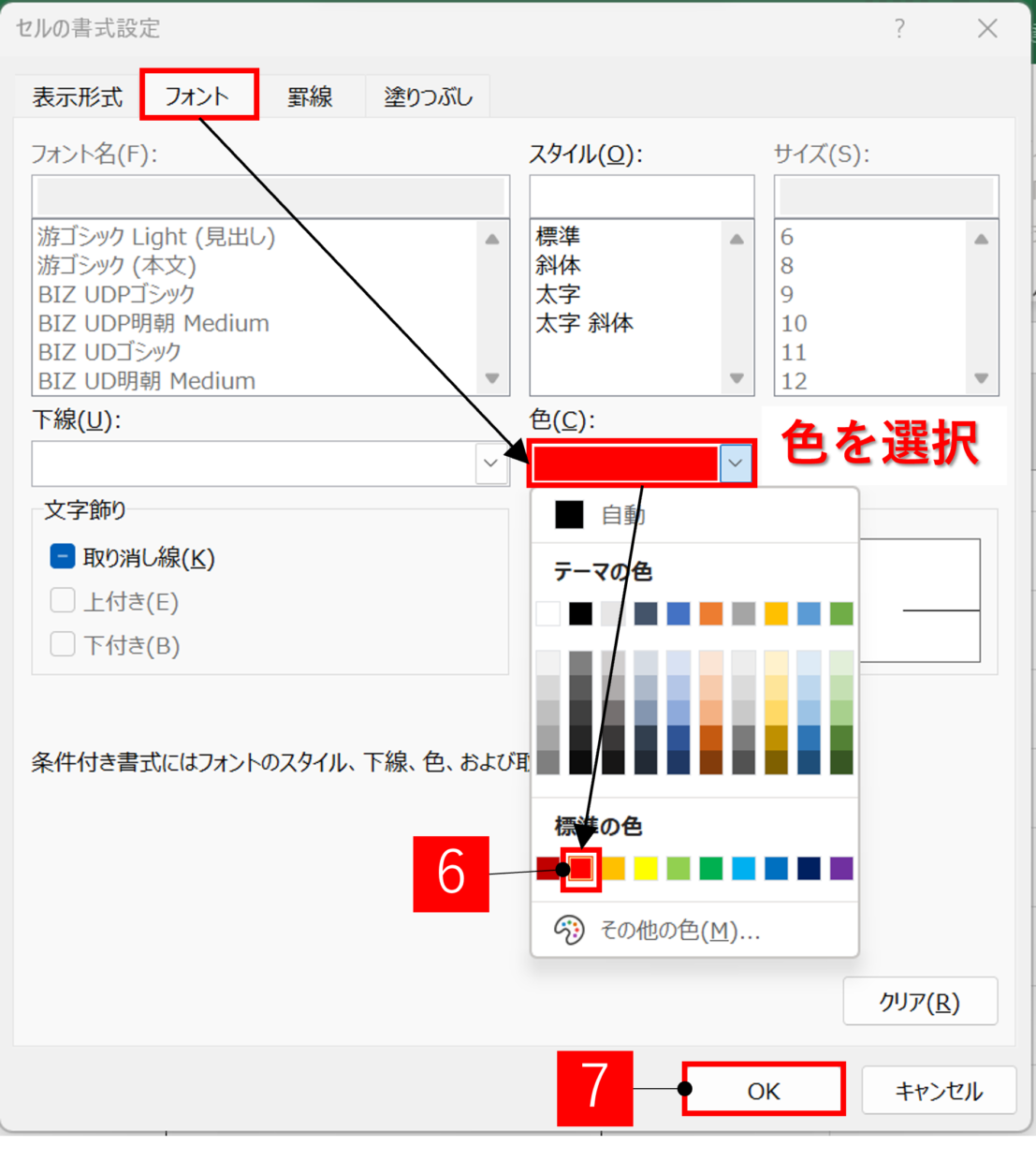Select the 自動 black color option

pyautogui.click(x=569, y=515)
